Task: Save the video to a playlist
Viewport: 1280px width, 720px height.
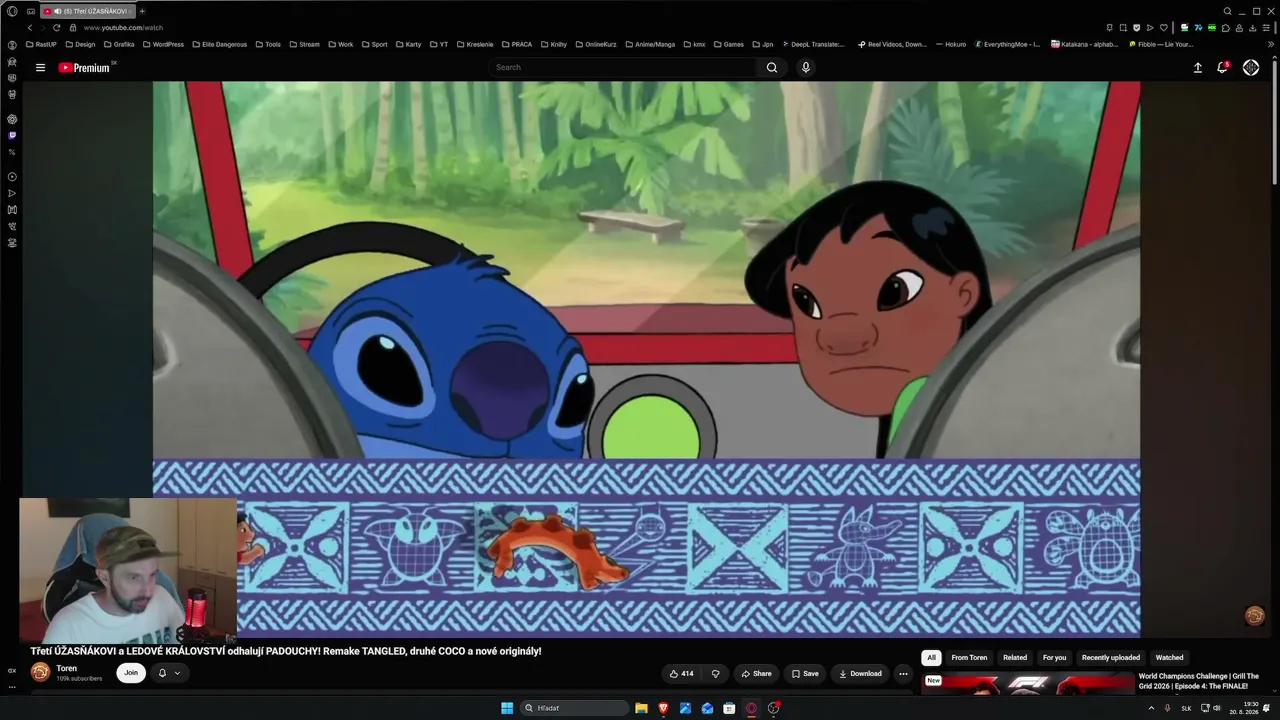Action: pos(805,674)
